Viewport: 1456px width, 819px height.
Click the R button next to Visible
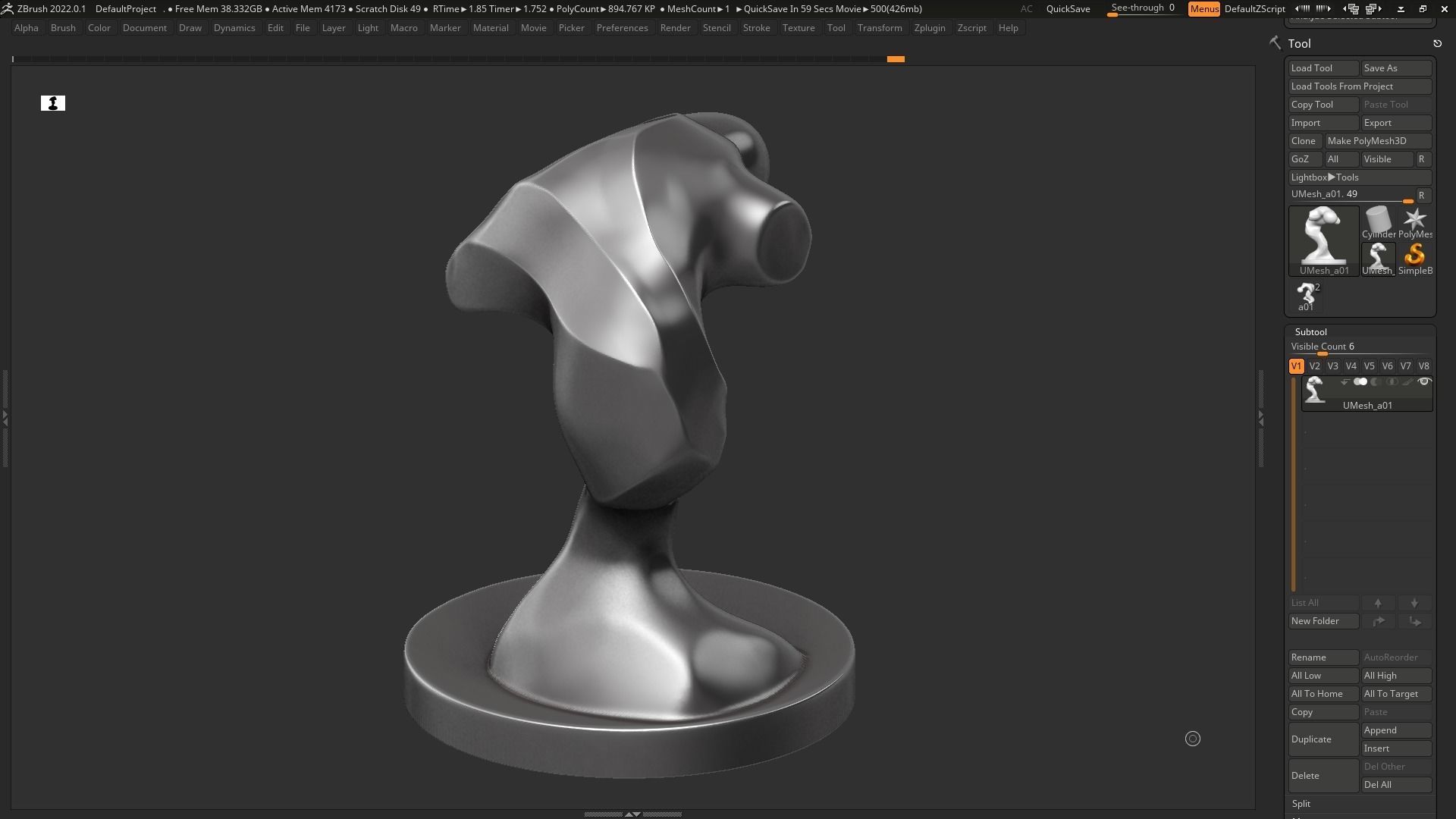(1423, 159)
